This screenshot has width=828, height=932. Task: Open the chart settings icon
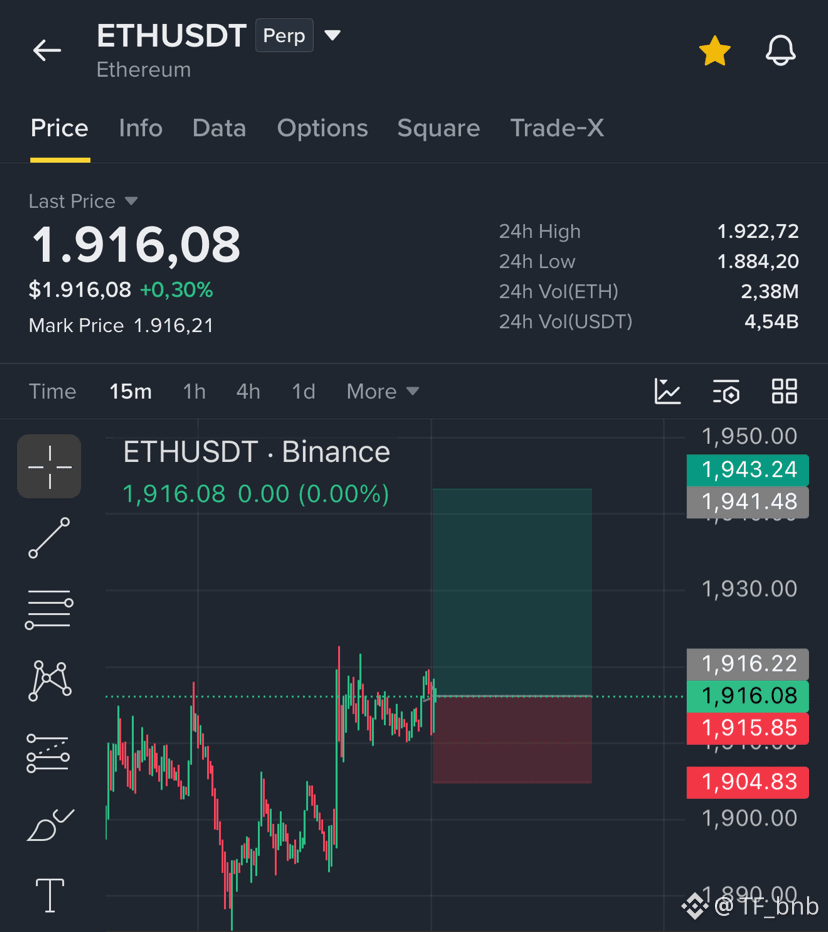click(x=726, y=391)
